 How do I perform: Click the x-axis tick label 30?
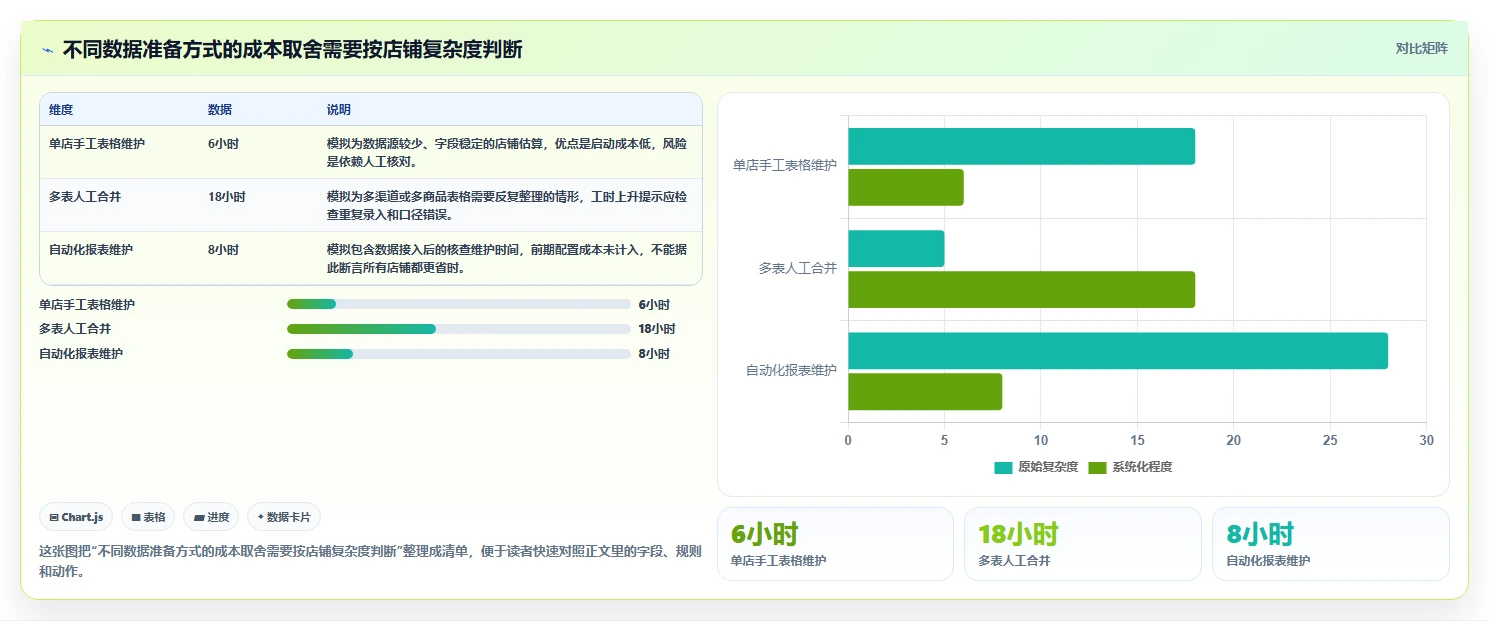1426,440
